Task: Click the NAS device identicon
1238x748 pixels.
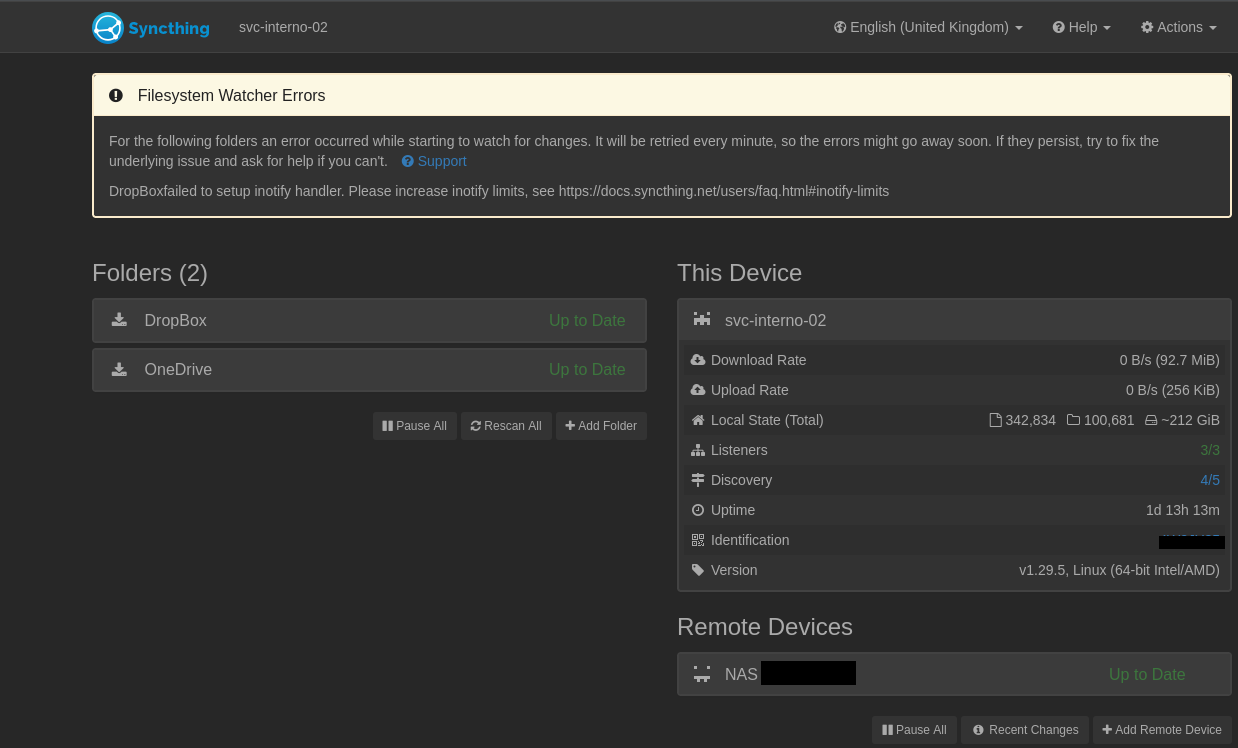Action: coord(702,674)
